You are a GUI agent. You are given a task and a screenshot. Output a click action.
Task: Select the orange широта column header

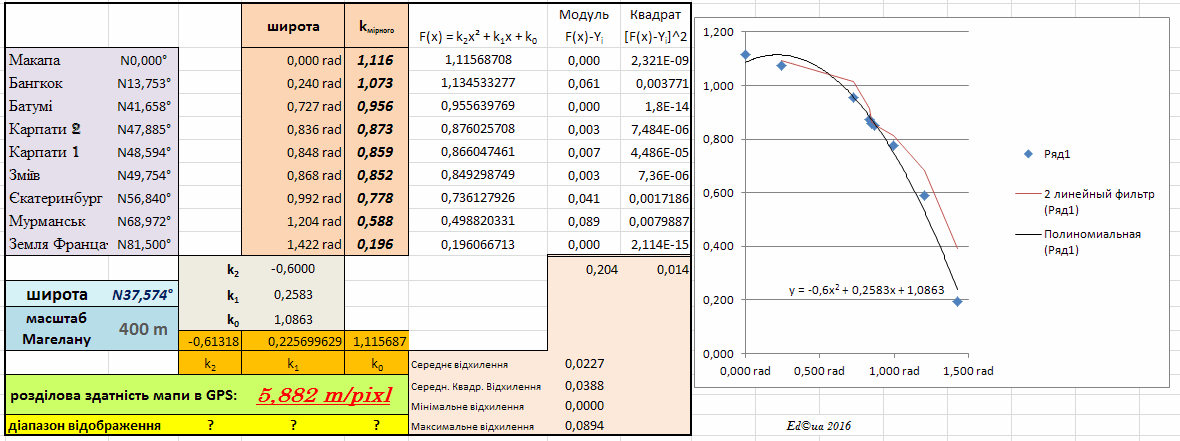tap(293, 27)
